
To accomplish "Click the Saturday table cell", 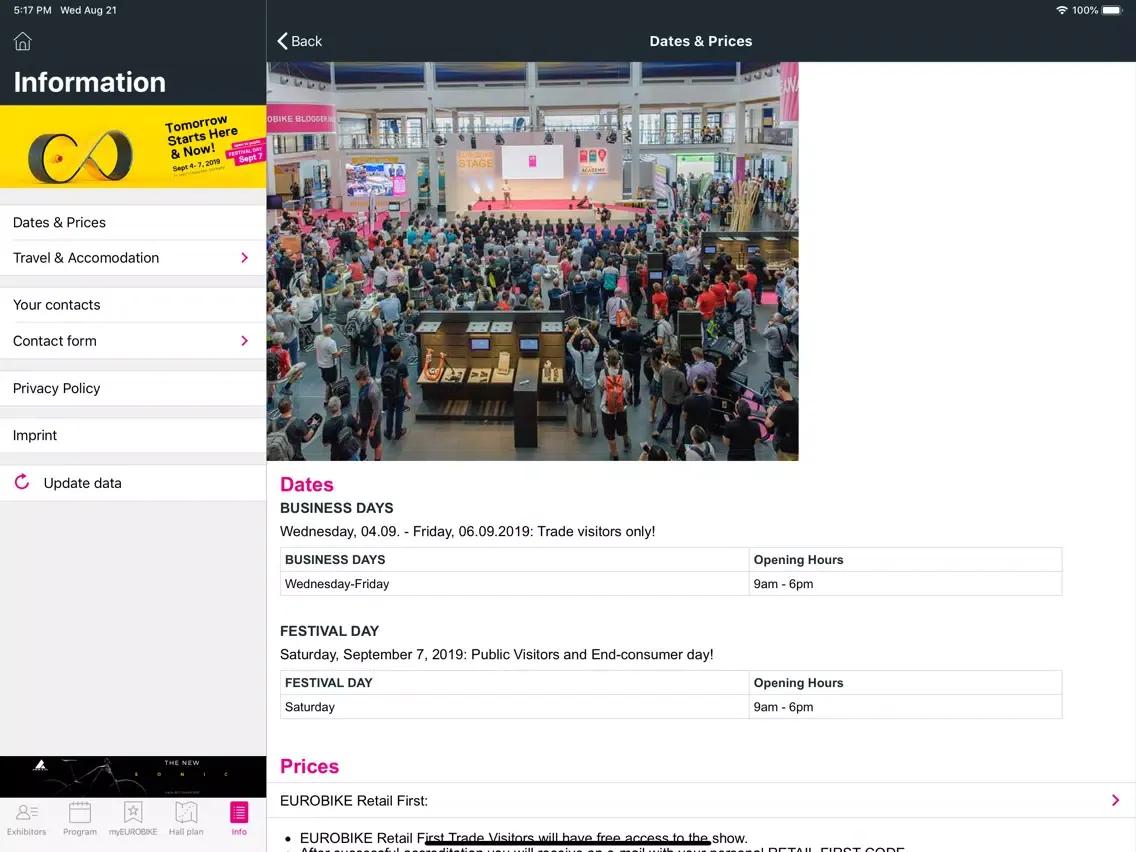I will [x=514, y=707].
